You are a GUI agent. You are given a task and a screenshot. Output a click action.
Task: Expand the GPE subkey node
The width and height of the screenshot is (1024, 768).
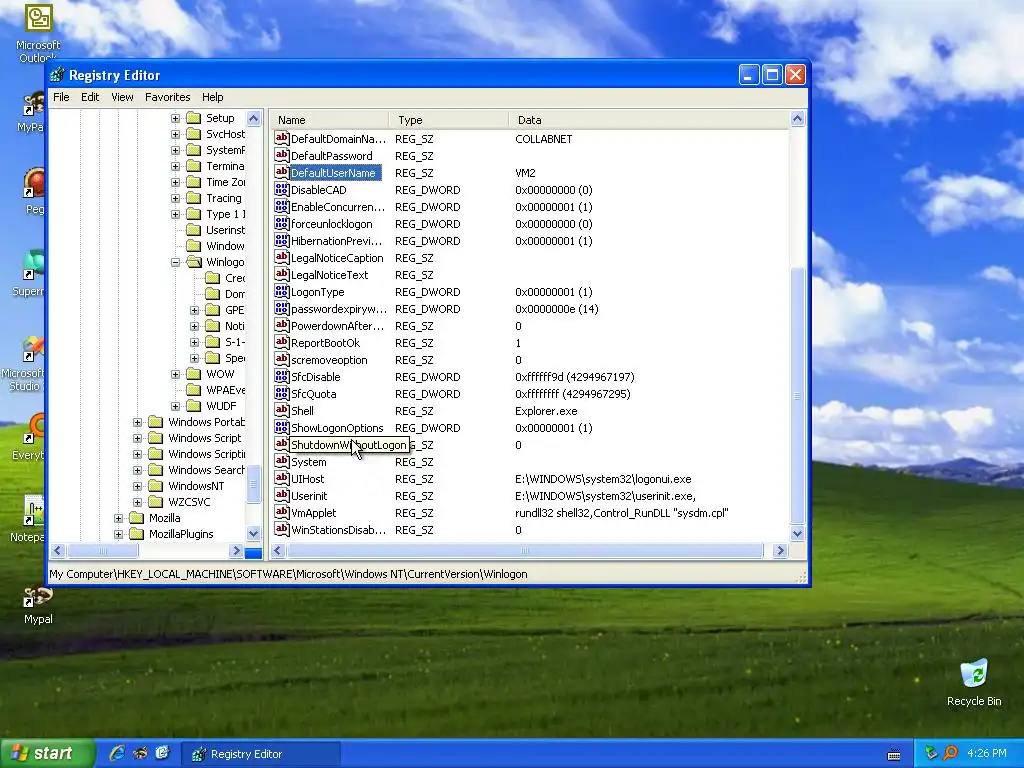point(194,310)
